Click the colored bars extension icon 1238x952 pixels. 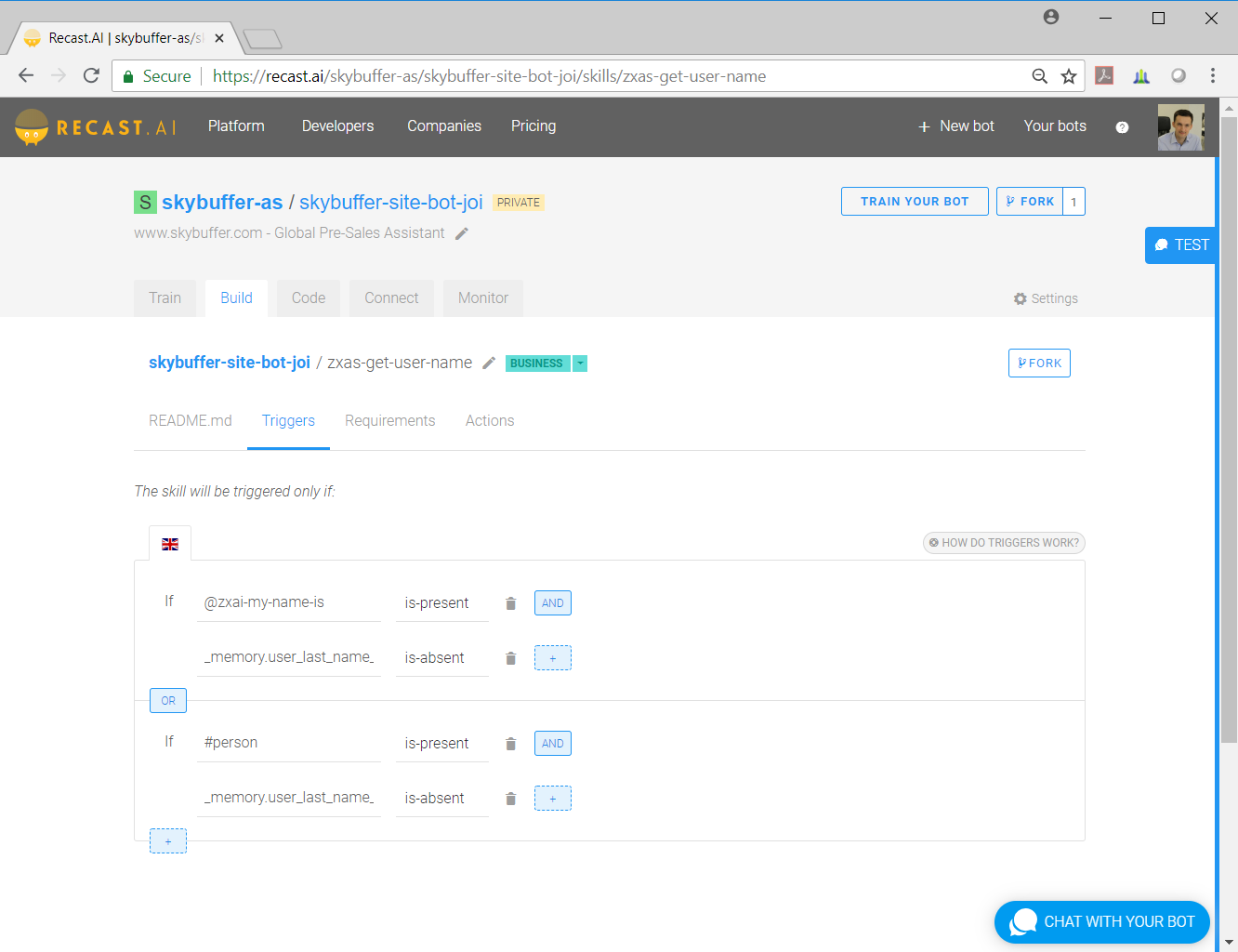(x=1141, y=76)
